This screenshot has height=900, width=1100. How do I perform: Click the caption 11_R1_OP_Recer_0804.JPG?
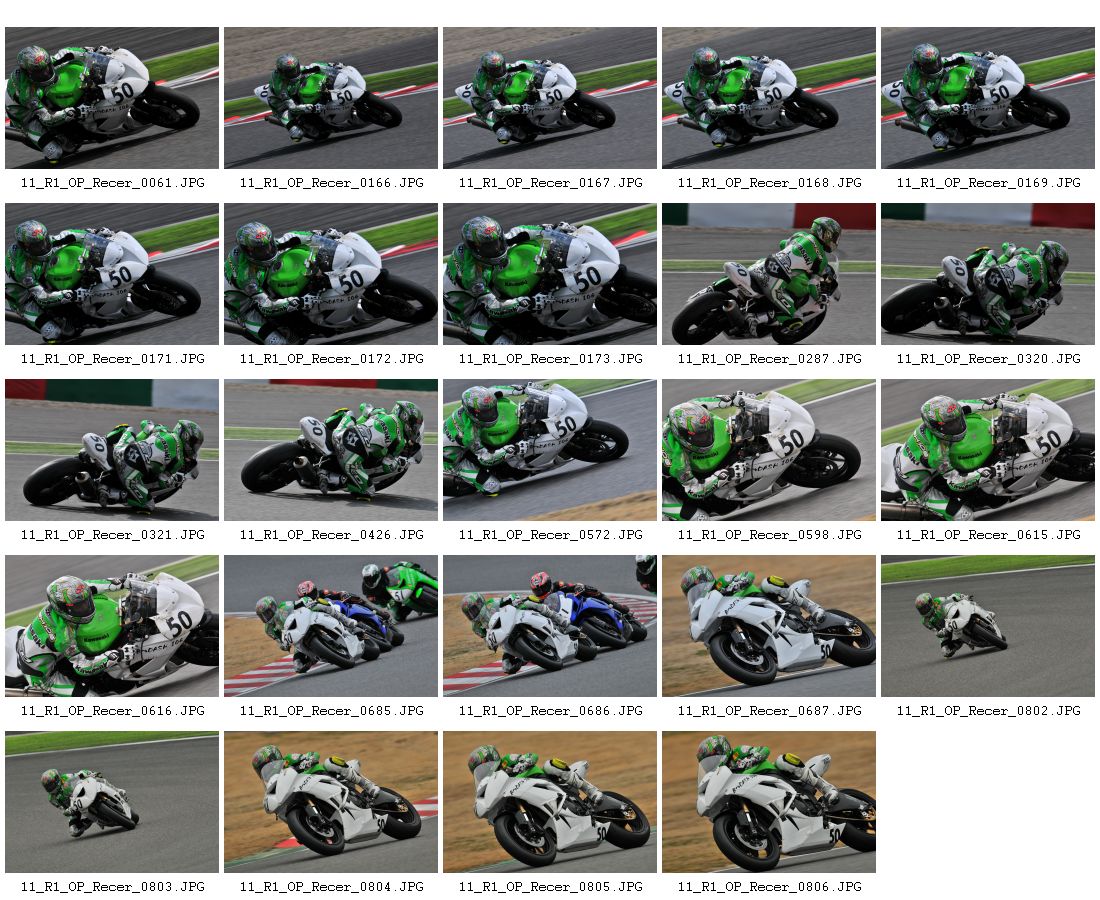[x=332, y=887]
